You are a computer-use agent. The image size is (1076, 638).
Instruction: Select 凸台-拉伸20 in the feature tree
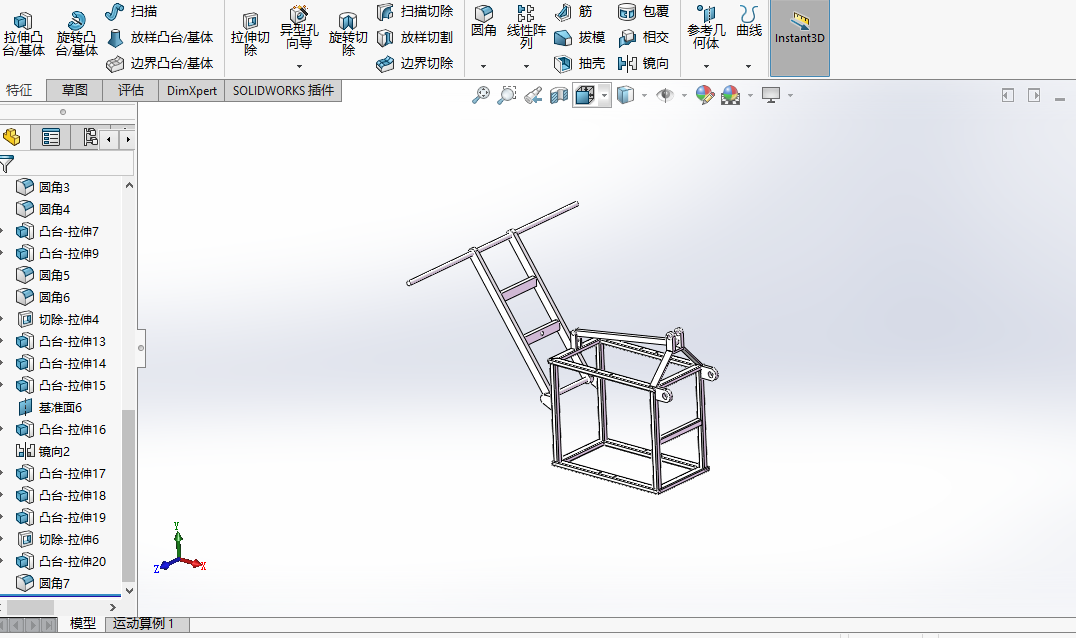[x=61, y=561]
